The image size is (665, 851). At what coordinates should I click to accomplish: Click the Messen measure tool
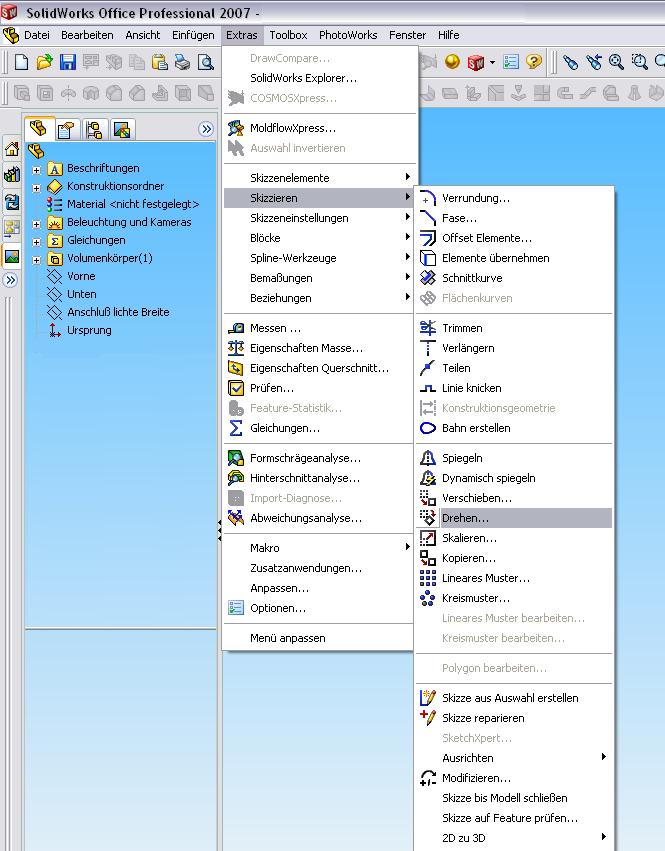click(x=320, y=328)
